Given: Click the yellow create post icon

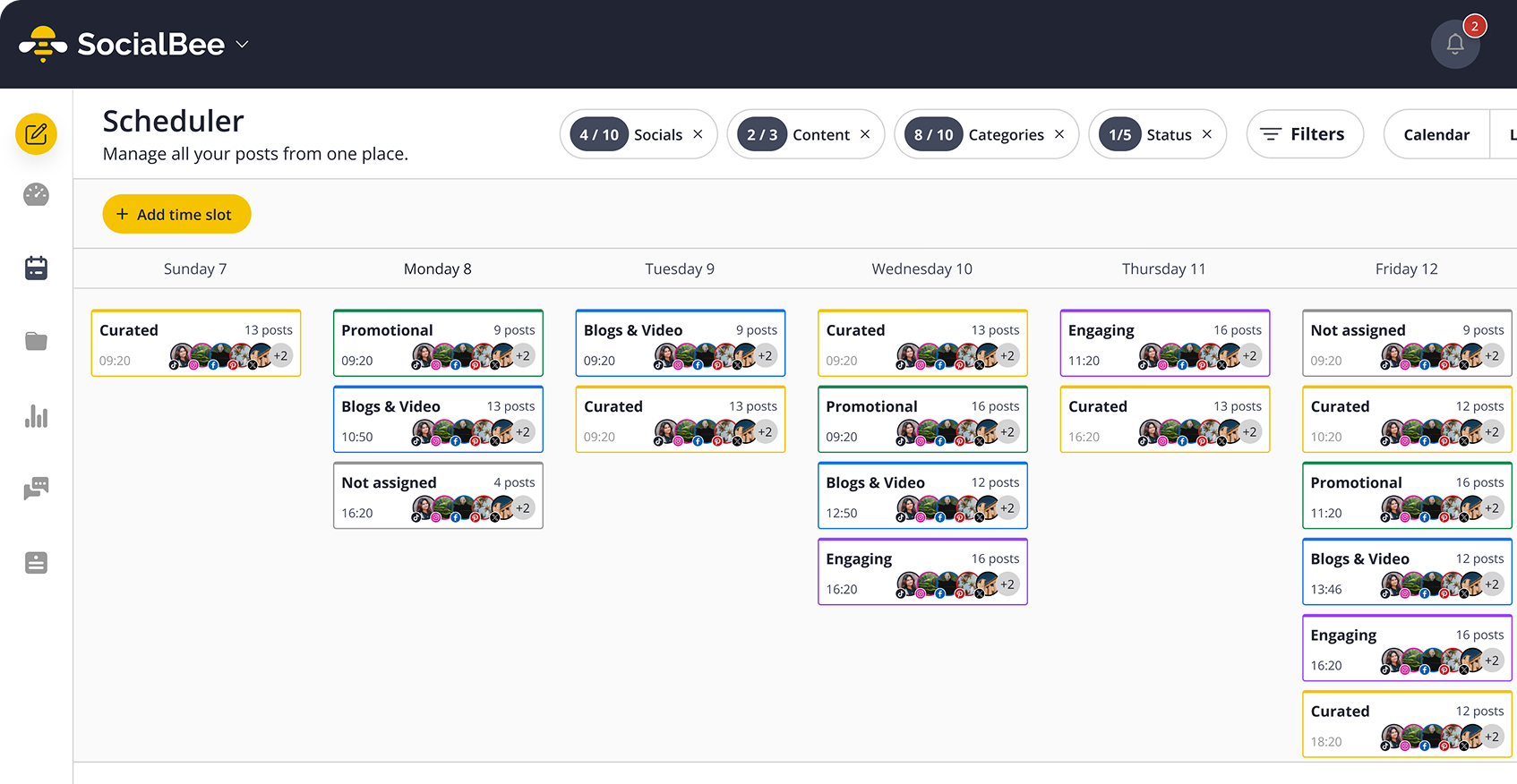Looking at the screenshot, I should (x=36, y=134).
